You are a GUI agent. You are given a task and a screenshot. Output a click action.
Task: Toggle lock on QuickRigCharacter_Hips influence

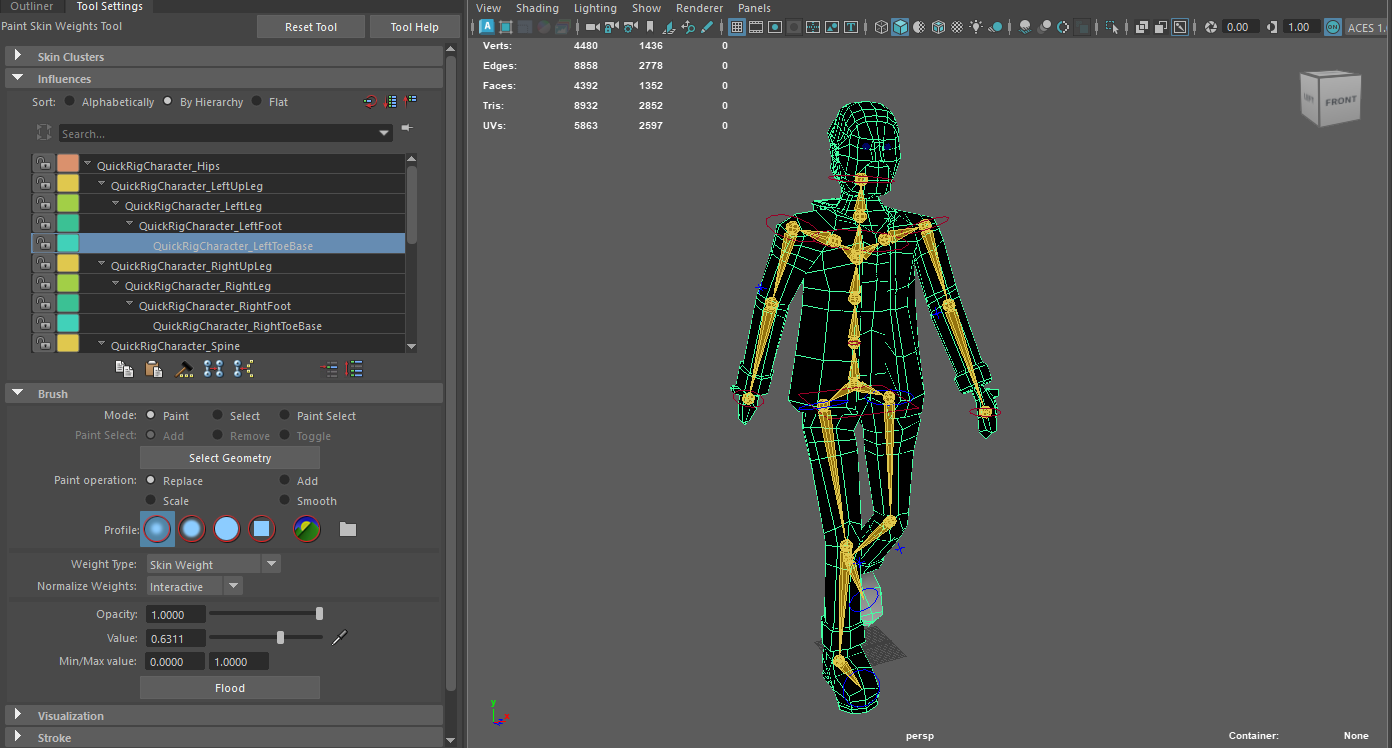point(43,165)
